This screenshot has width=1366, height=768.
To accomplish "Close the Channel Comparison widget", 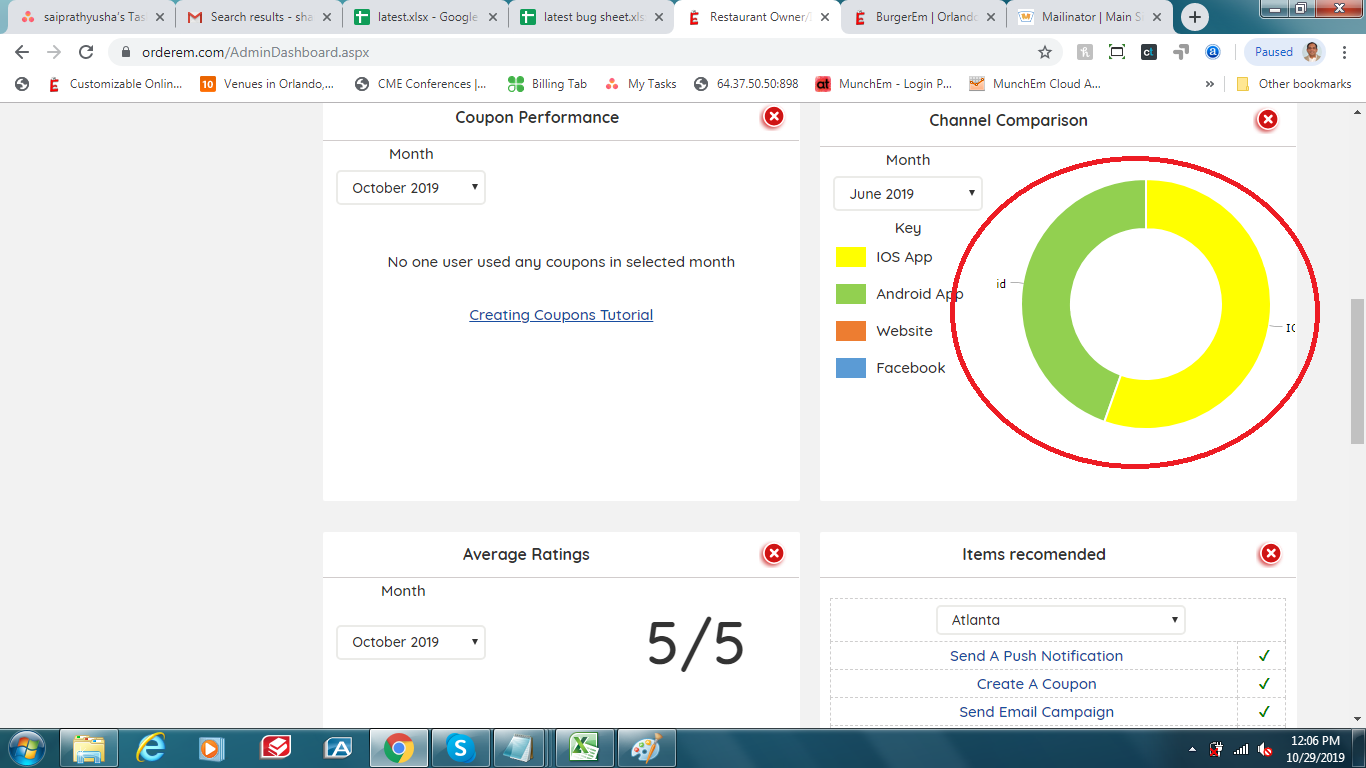I will click(x=1267, y=120).
